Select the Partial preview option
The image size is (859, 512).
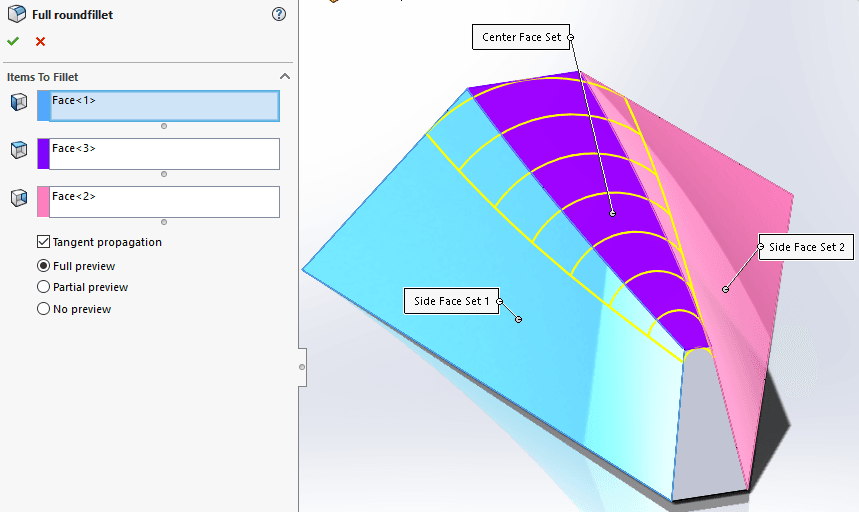point(44,287)
